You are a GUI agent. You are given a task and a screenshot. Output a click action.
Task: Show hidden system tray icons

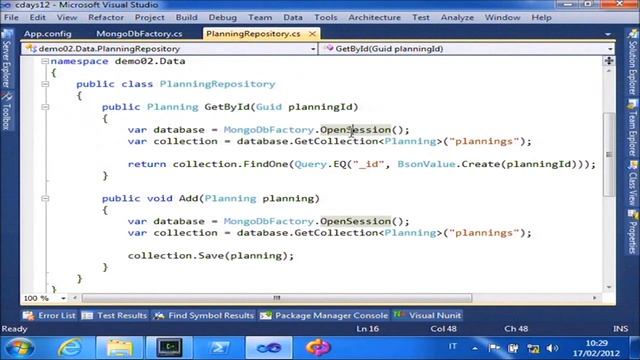[x=475, y=349]
